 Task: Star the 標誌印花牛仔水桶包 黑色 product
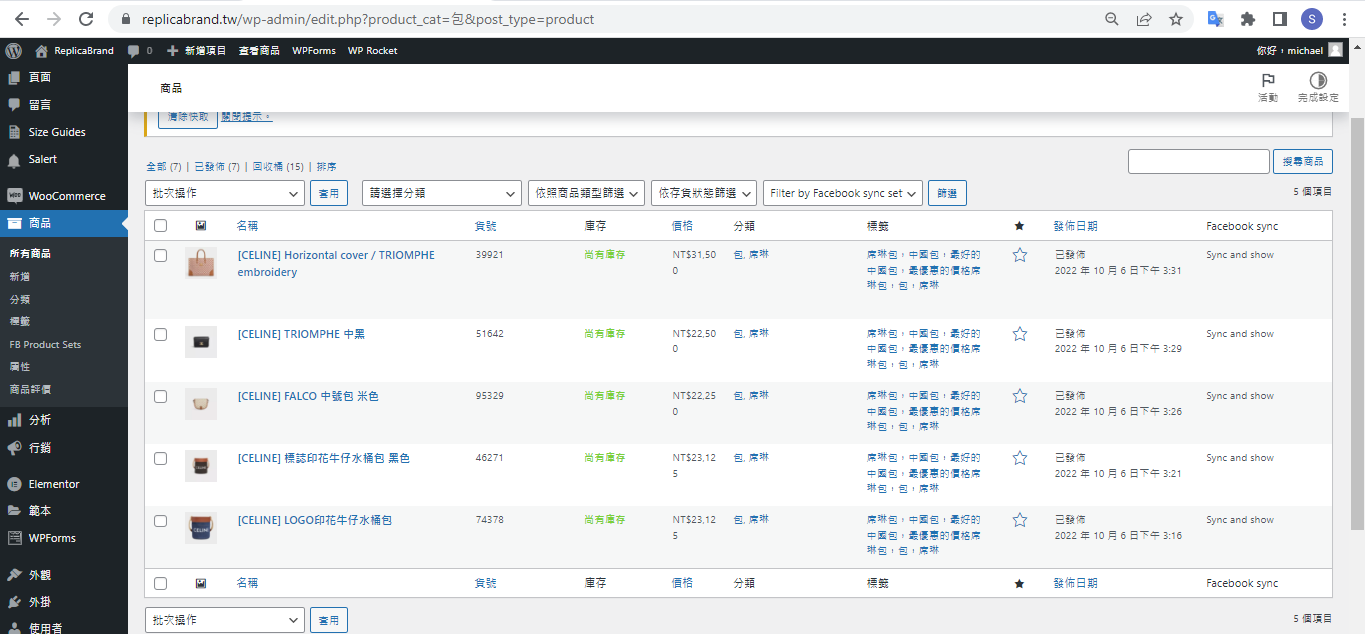(x=1020, y=458)
